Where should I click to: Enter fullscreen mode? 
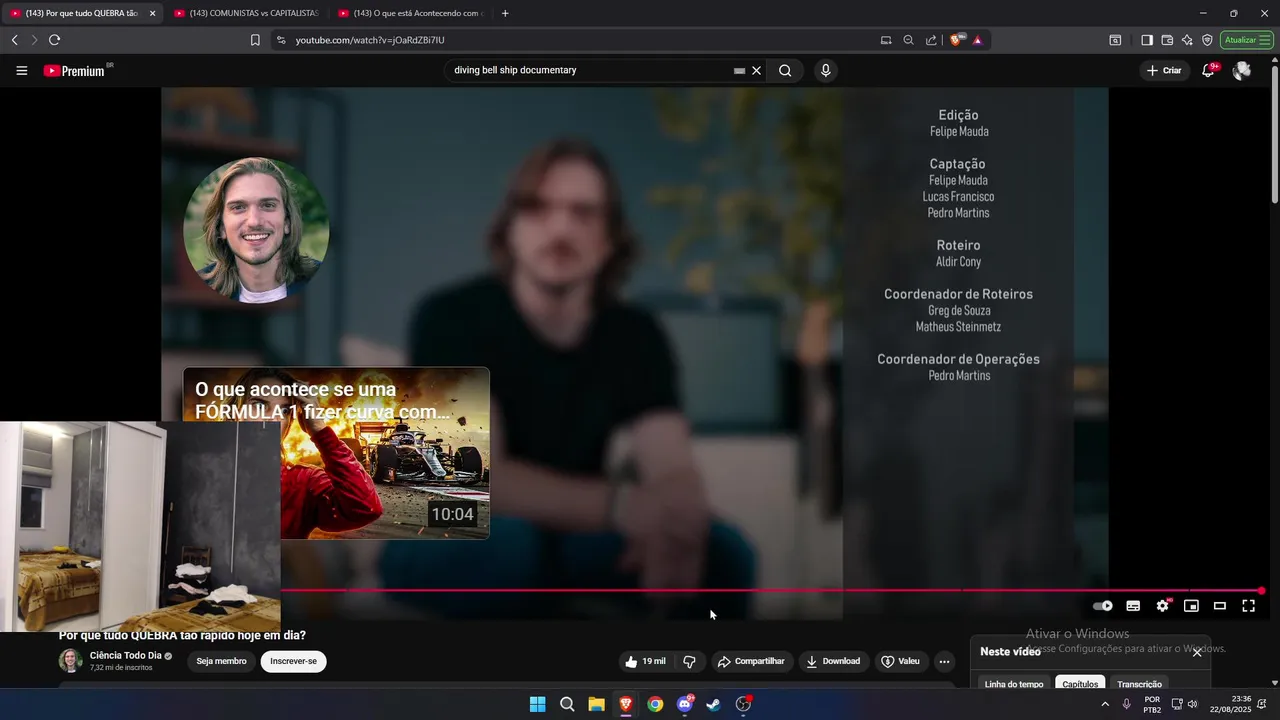coord(1249,606)
